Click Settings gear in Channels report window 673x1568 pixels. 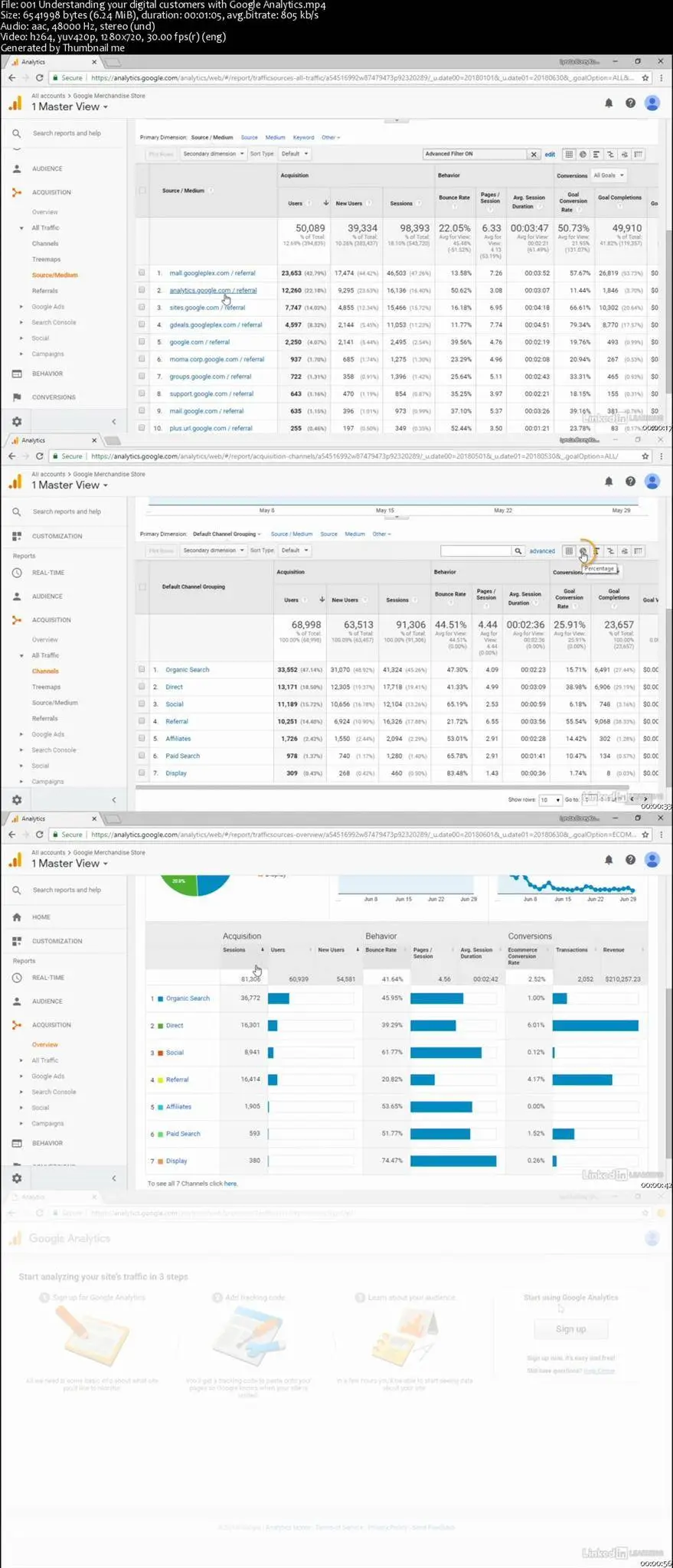tap(17, 799)
